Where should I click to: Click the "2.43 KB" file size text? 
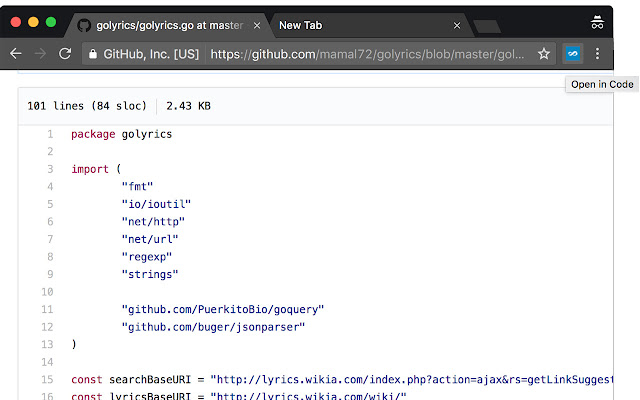point(188,106)
